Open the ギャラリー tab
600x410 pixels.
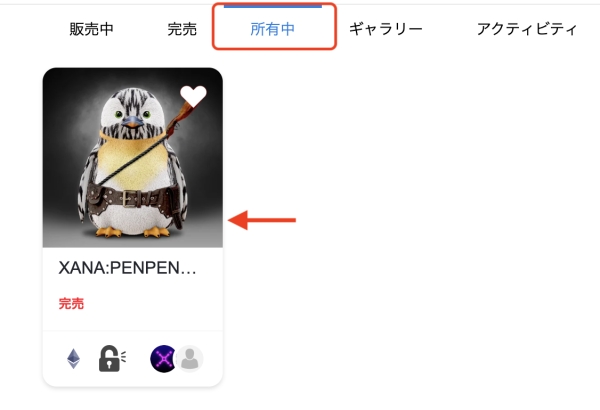386,29
